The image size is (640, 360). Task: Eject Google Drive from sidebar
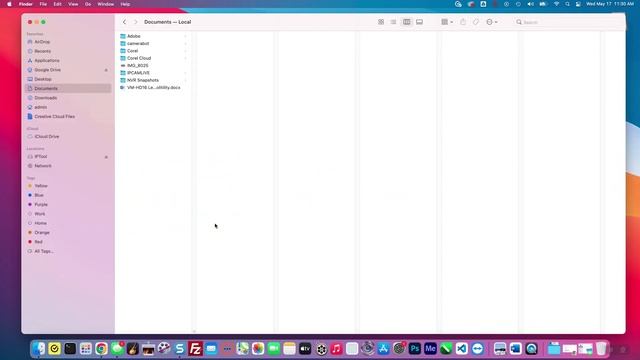[x=106, y=70]
